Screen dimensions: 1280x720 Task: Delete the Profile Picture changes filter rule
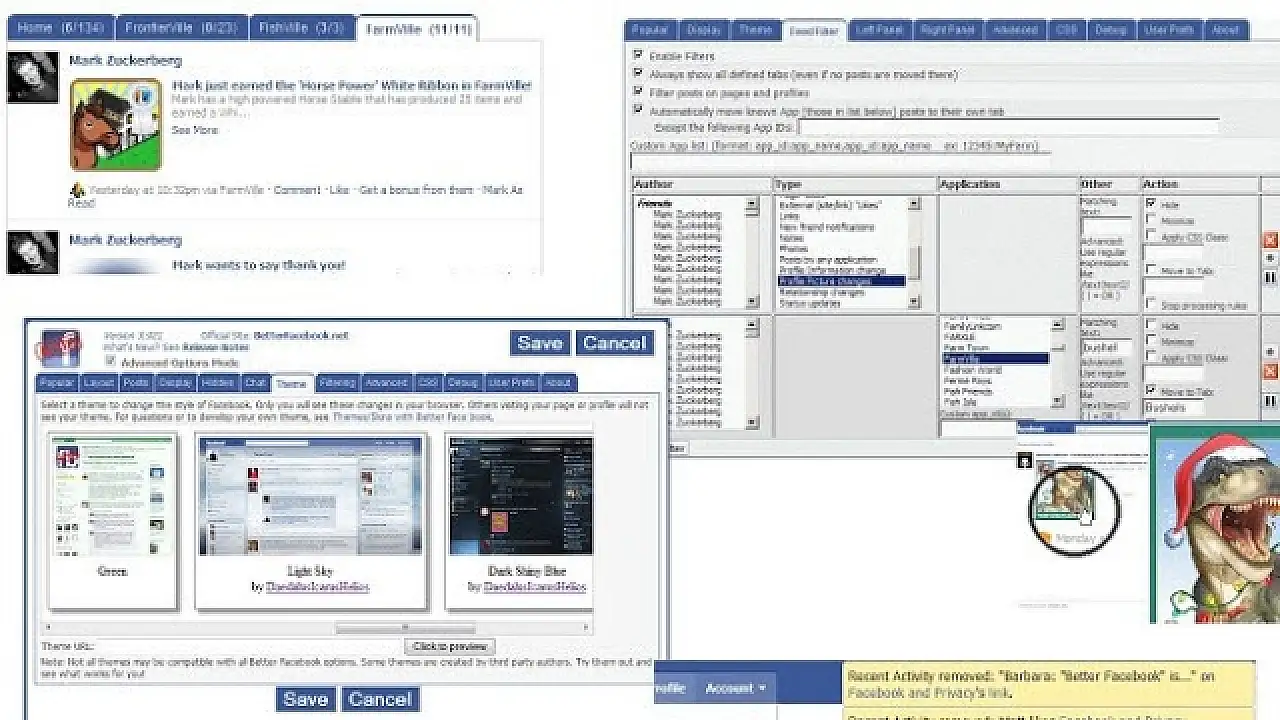1271,240
